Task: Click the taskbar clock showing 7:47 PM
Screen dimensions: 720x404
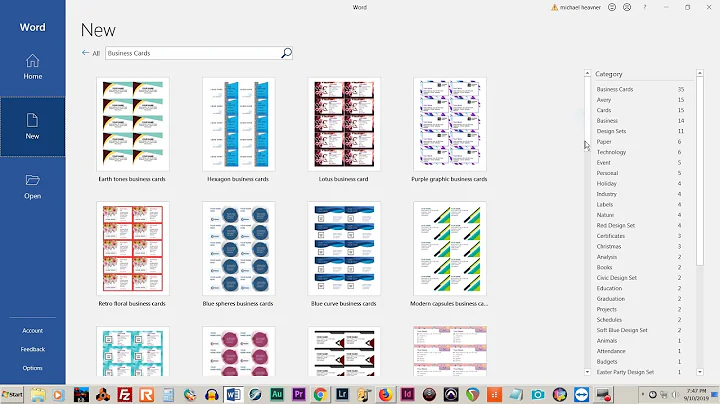Action: tap(697, 394)
